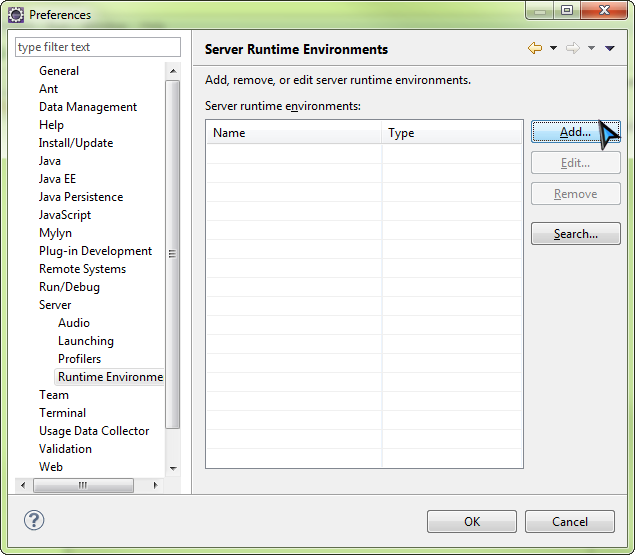This screenshot has width=635, height=555.
Task: Open the back history dropdown arrow
Action: point(553,48)
